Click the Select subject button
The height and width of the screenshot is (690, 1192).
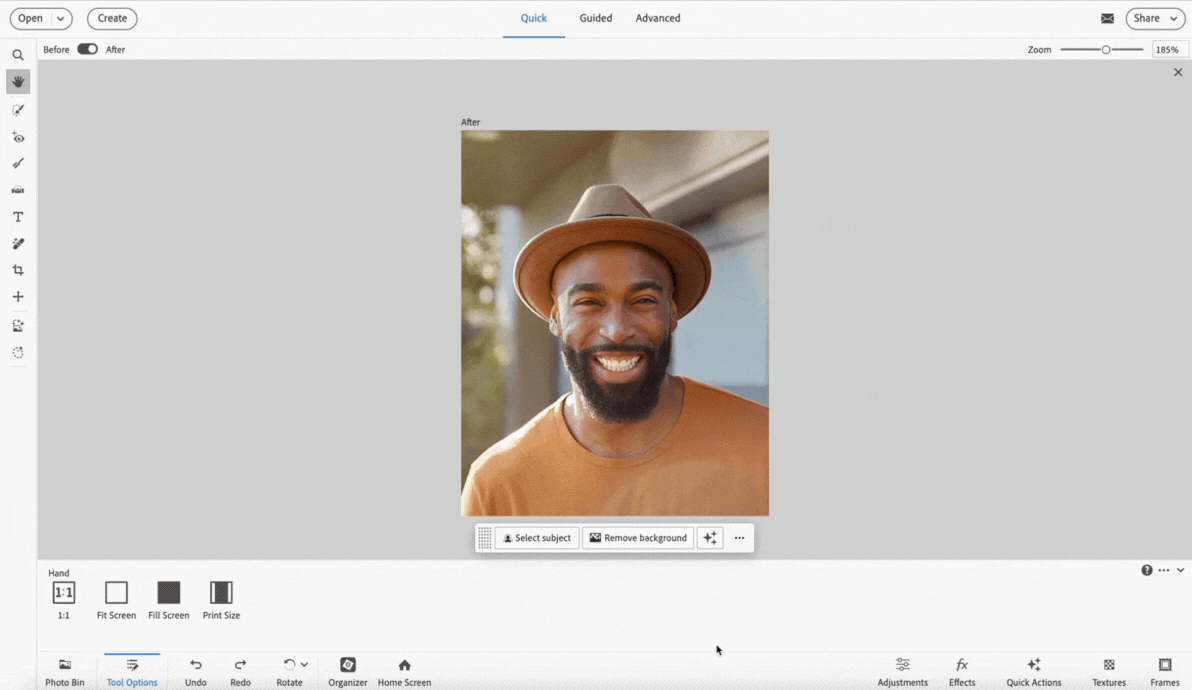coord(537,538)
